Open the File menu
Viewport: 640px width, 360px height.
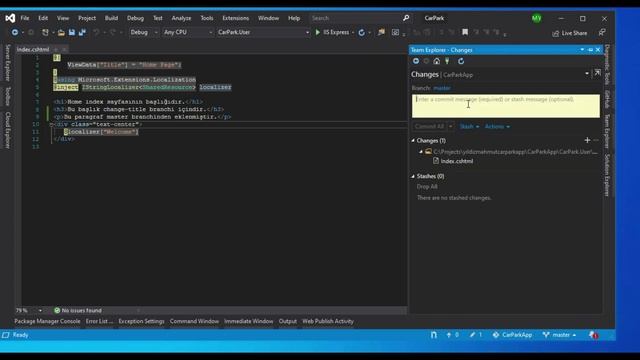25,18
